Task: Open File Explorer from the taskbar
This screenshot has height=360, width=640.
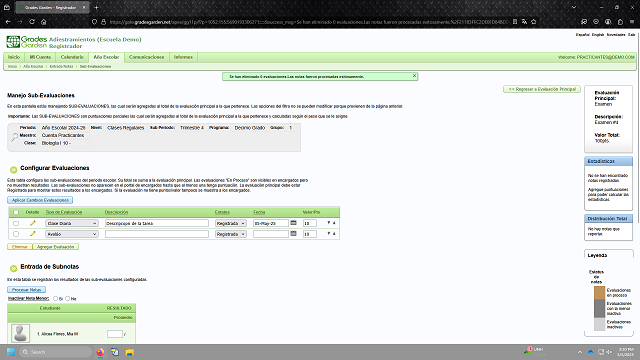Action: point(129,352)
